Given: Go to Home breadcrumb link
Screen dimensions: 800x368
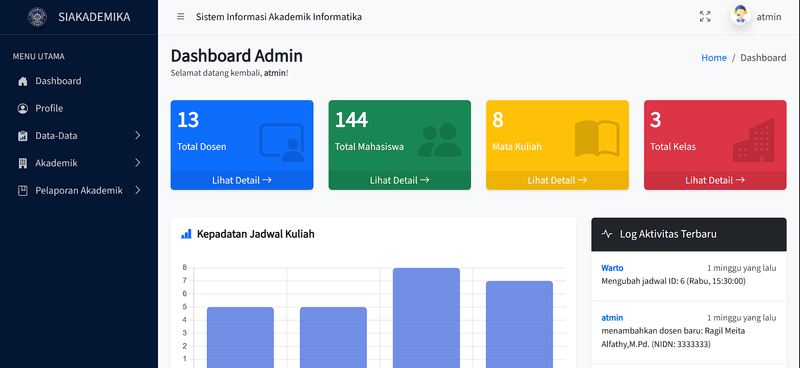Looking at the screenshot, I should coord(714,58).
